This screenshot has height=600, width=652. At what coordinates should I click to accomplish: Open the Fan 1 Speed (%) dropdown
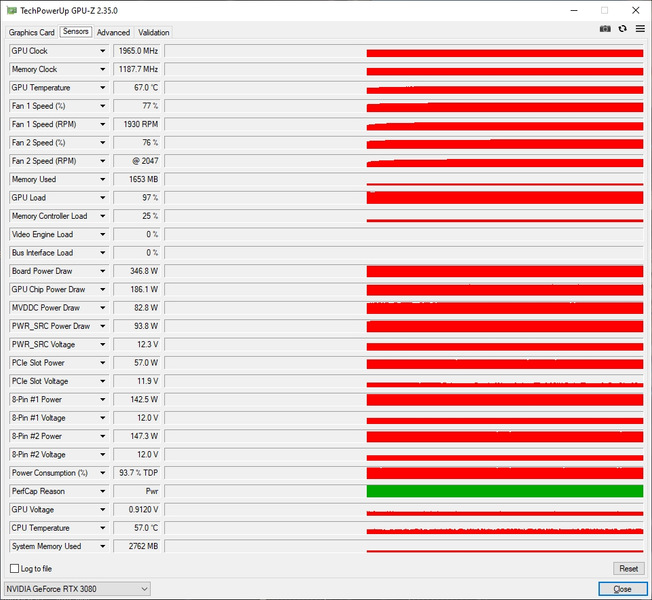tap(102, 106)
